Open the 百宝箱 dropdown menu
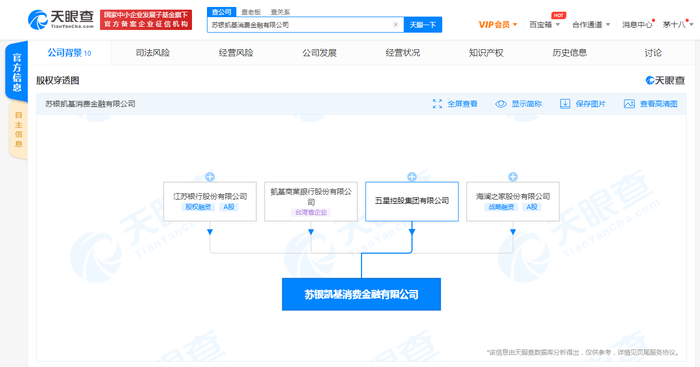700x367 pixels. 544,25
